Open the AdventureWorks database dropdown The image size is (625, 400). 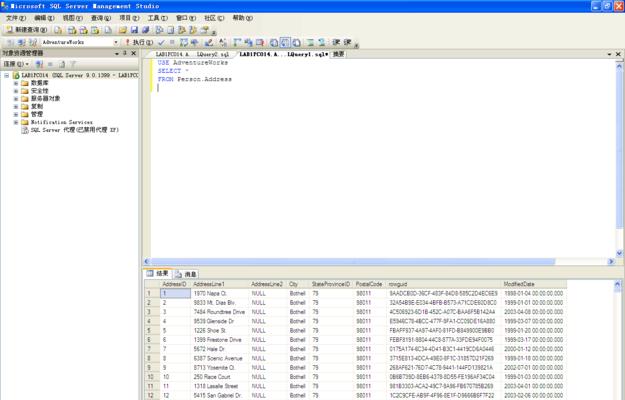coord(116,42)
